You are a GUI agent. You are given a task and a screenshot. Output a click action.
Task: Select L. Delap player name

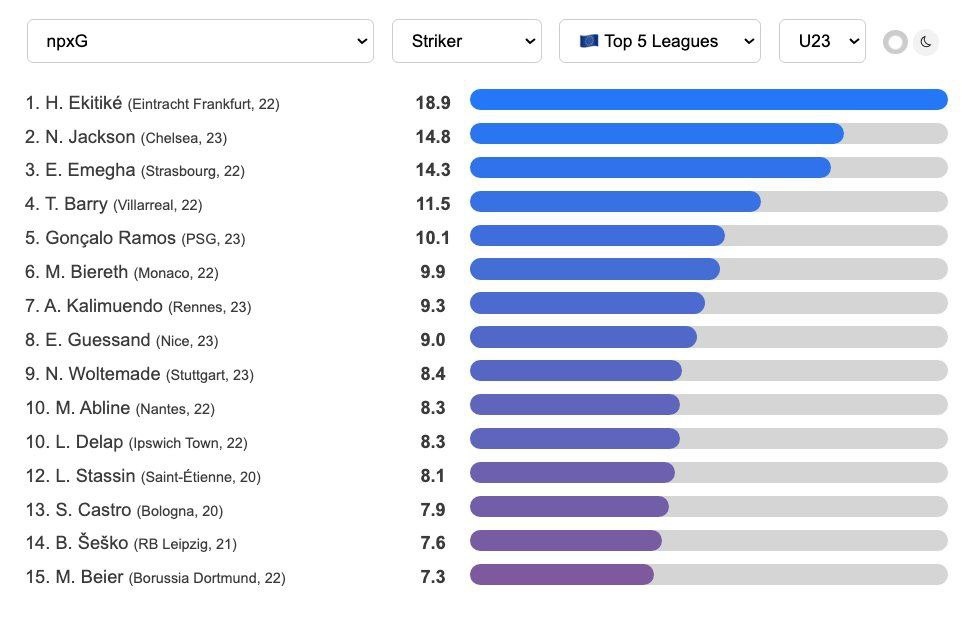click(84, 442)
